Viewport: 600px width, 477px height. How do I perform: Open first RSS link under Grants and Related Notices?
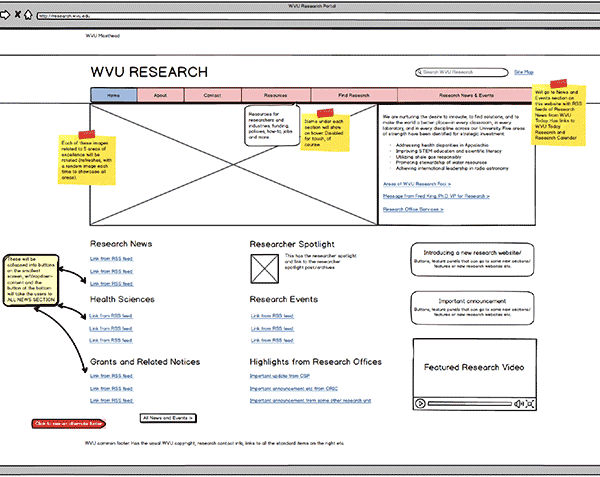tap(111, 376)
